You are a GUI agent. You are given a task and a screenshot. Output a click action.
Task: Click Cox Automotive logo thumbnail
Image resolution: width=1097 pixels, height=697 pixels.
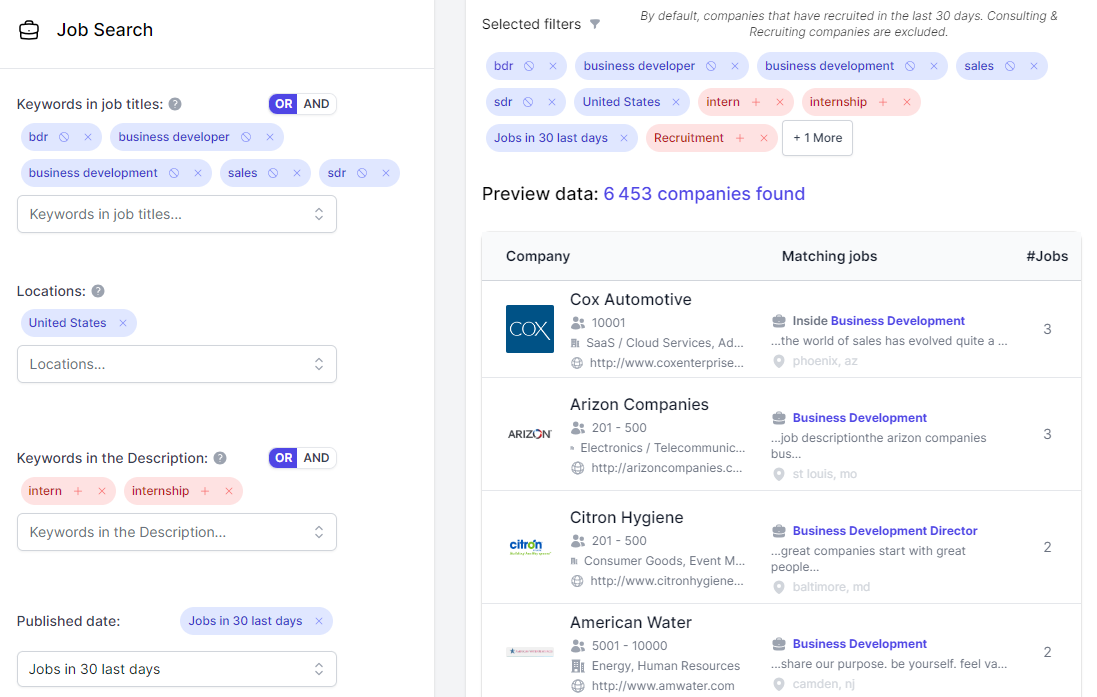(x=530, y=329)
